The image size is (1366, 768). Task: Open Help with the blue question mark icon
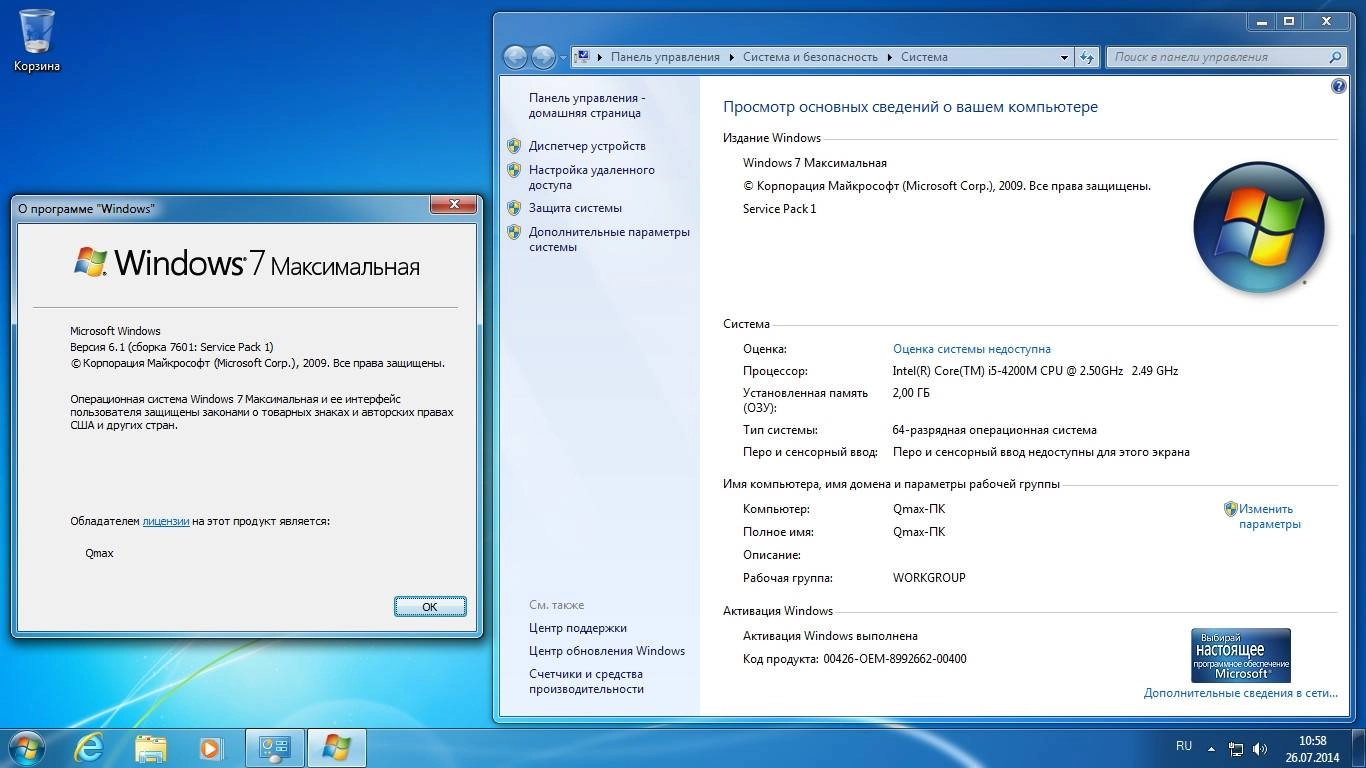point(1339,86)
